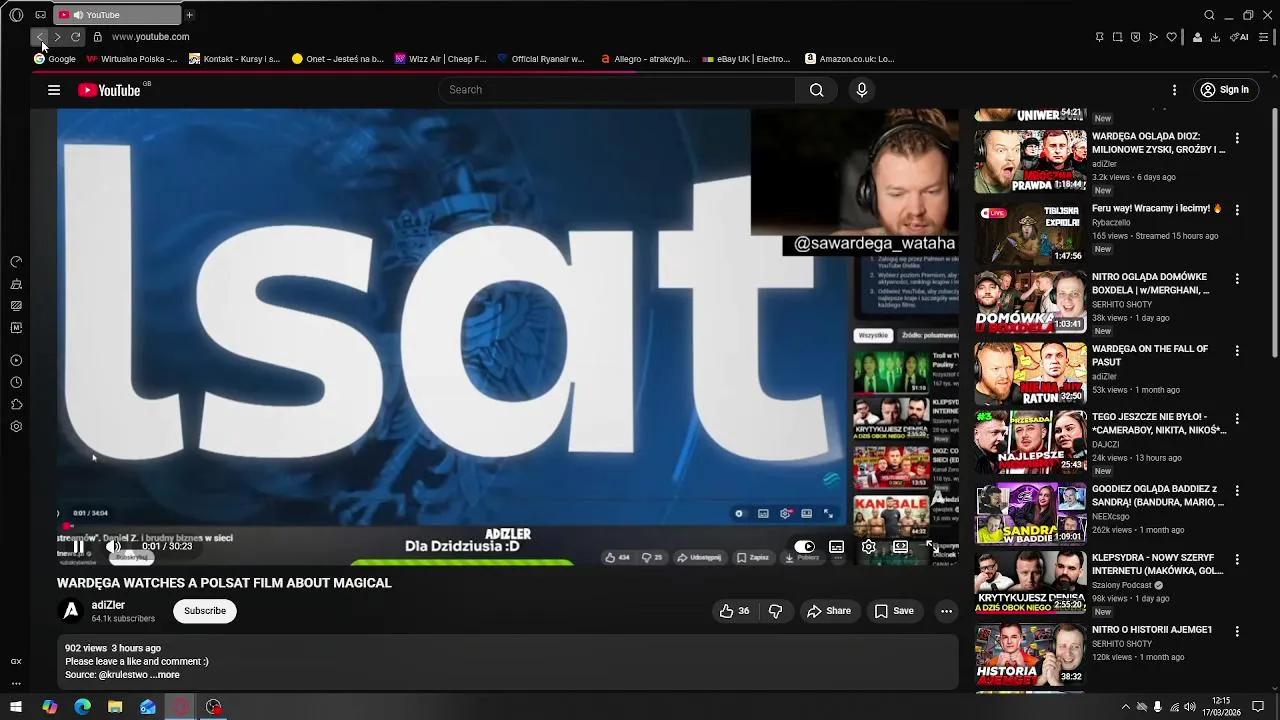Image resolution: width=1280 pixels, height=720 pixels.
Task: Open the Opera AI assistant
Action: [x=1239, y=37]
